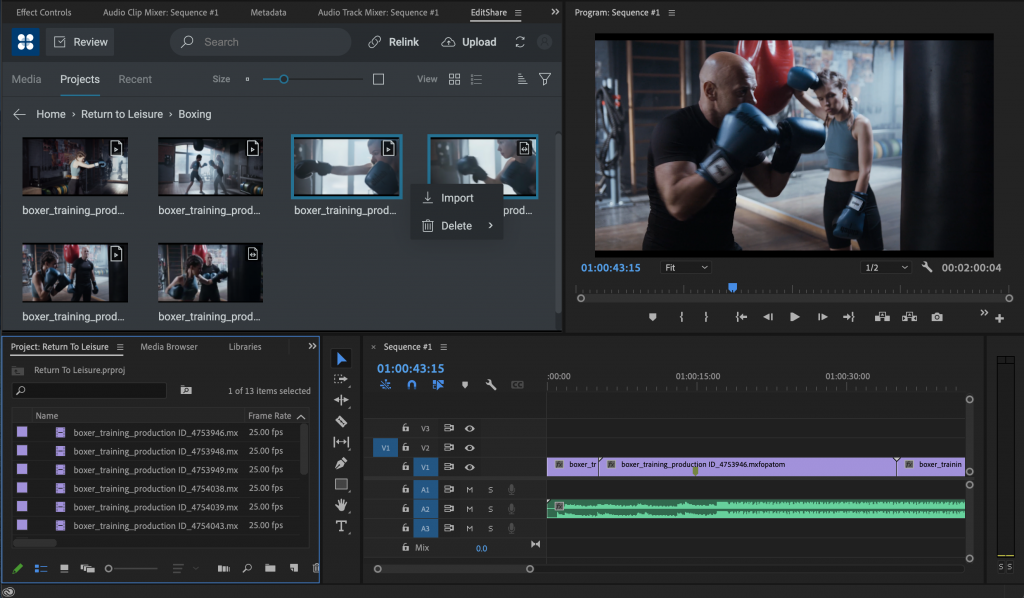This screenshot has height=598, width=1024.
Task: Toggle snap in the timeline
Action: click(413, 385)
